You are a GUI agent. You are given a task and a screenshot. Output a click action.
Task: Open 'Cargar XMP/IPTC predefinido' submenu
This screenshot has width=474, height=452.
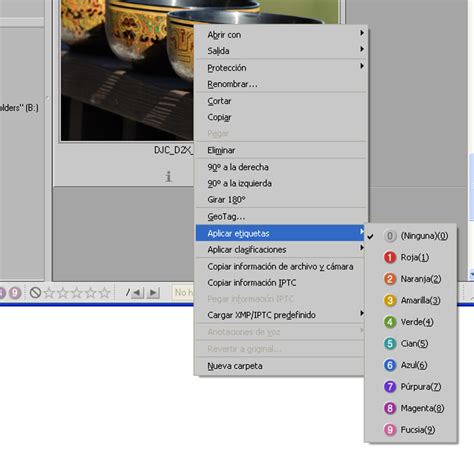click(x=281, y=315)
